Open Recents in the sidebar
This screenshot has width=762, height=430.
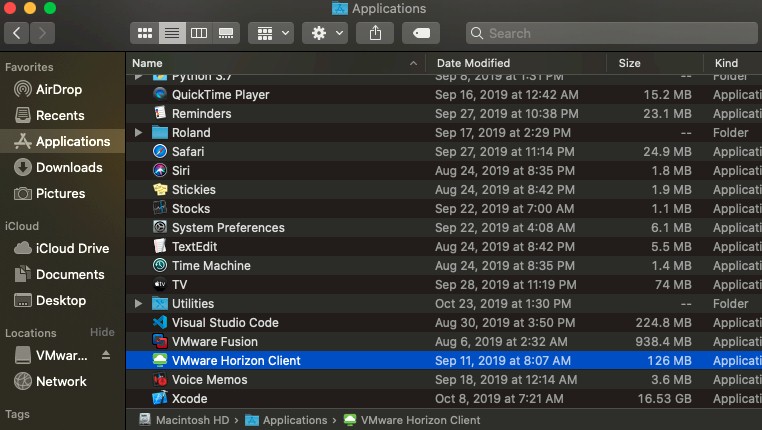click(x=62, y=115)
